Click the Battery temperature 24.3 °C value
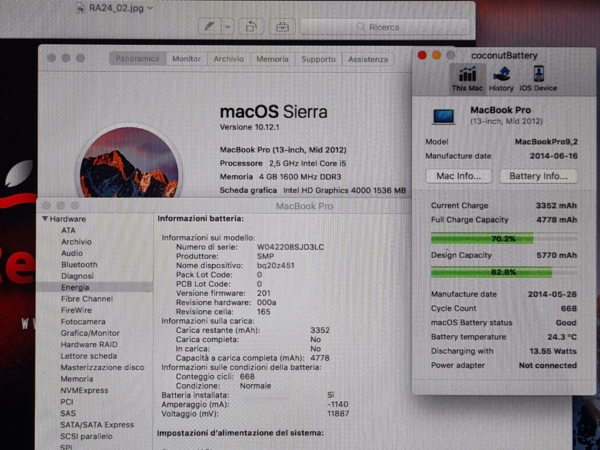This screenshot has width=600, height=450. (562, 337)
